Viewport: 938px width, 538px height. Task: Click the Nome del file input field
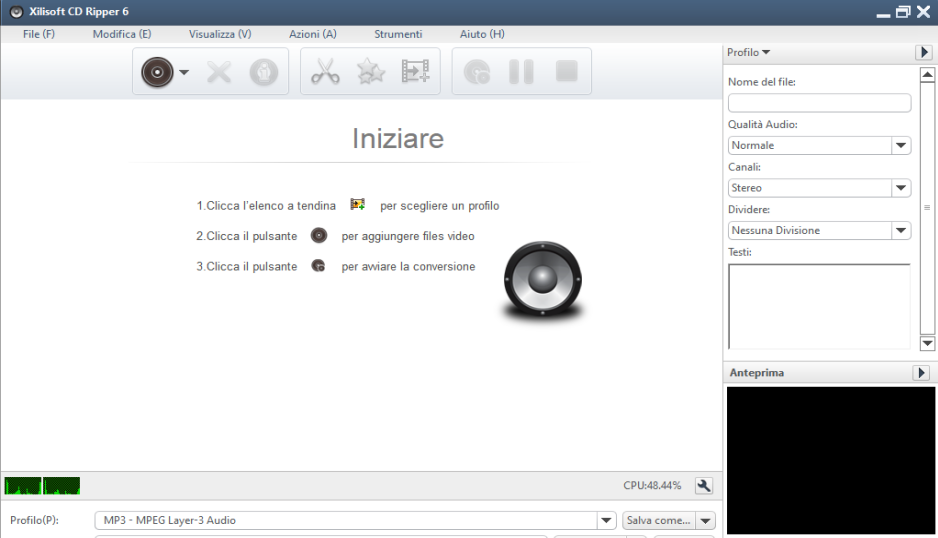point(820,103)
